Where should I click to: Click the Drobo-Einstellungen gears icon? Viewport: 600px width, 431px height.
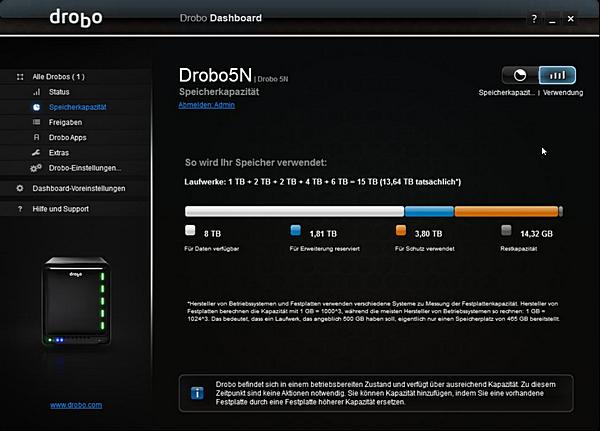click(x=36, y=168)
